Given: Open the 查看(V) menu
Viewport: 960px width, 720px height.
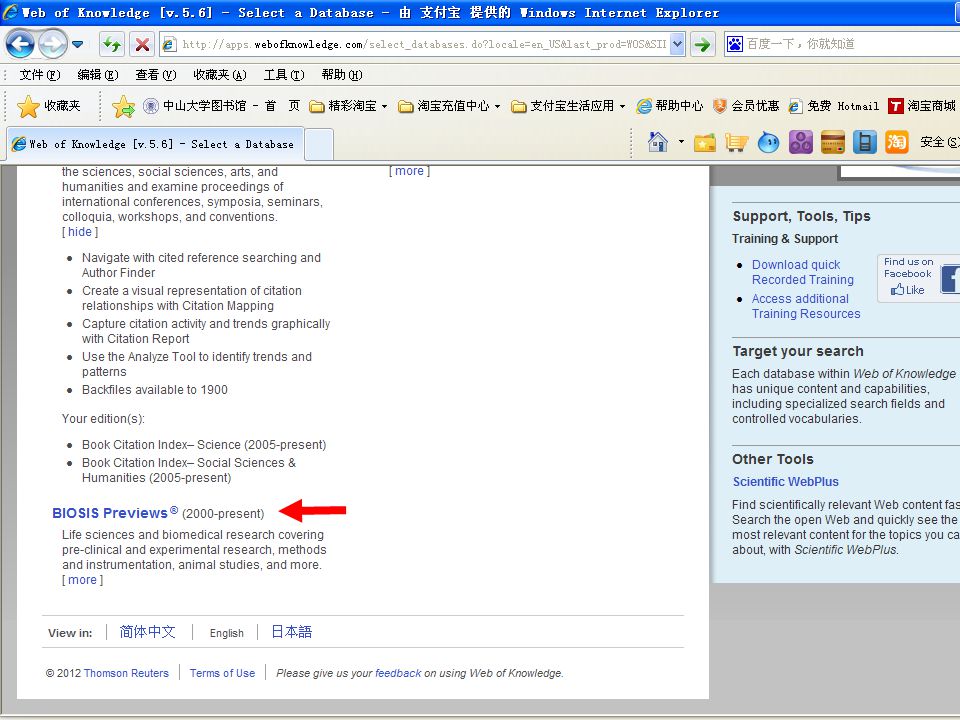Looking at the screenshot, I should point(156,75).
